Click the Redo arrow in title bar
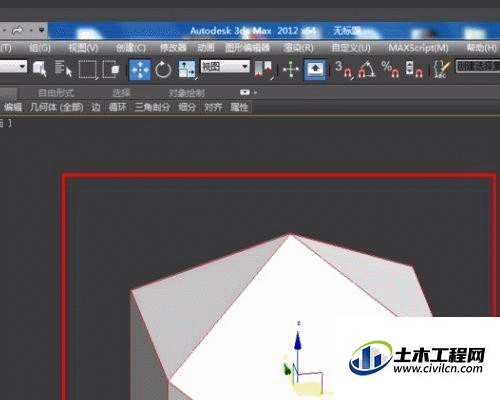Viewport: 500px width, 400px height. pos(17,31)
